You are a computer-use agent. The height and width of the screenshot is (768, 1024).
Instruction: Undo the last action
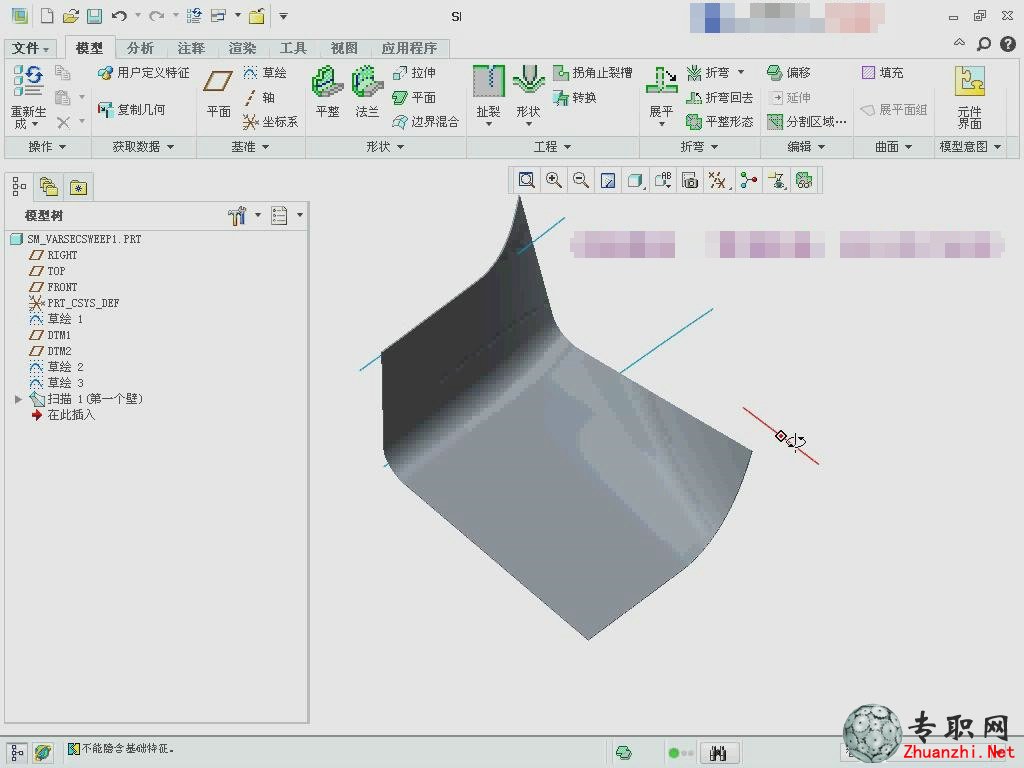point(119,16)
